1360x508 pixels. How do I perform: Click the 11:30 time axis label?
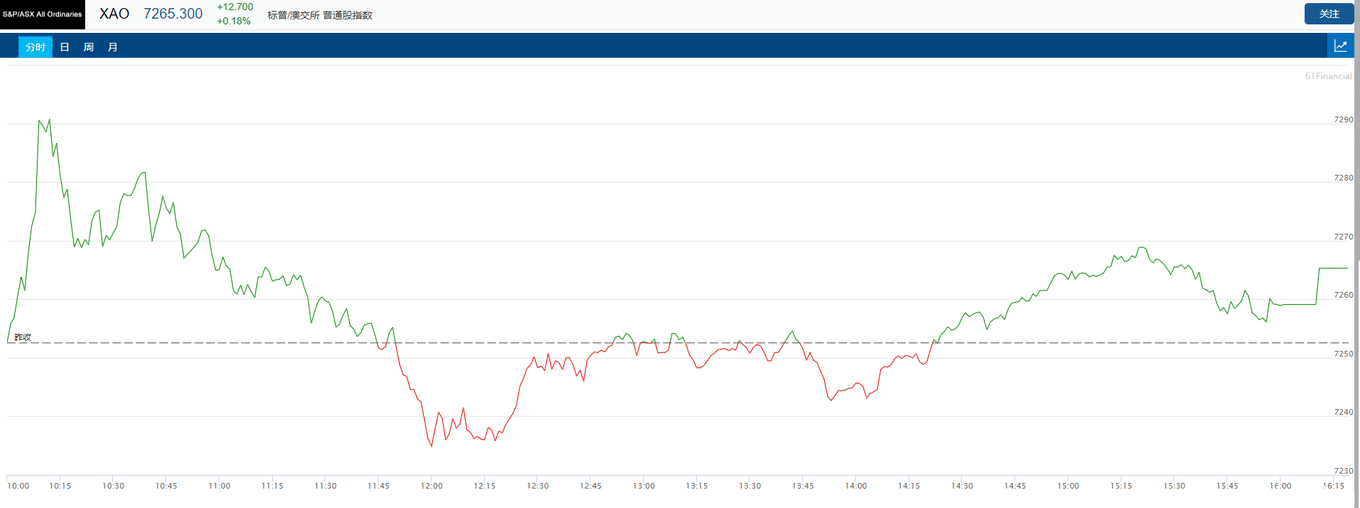point(325,486)
